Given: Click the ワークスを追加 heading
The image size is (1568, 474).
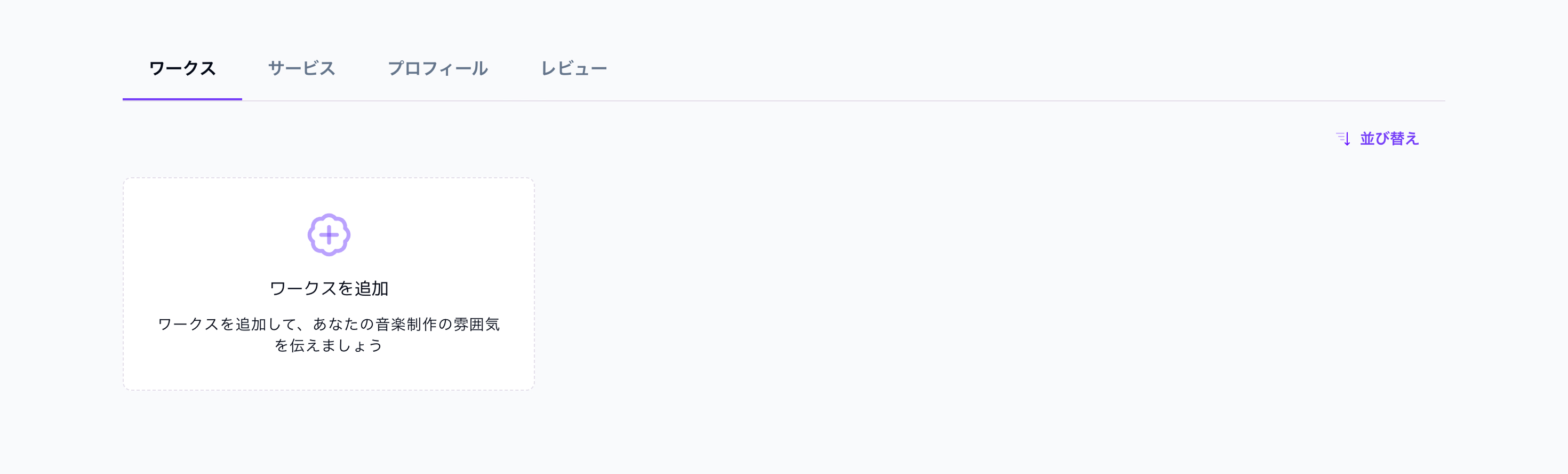Looking at the screenshot, I should pyautogui.click(x=329, y=288).
